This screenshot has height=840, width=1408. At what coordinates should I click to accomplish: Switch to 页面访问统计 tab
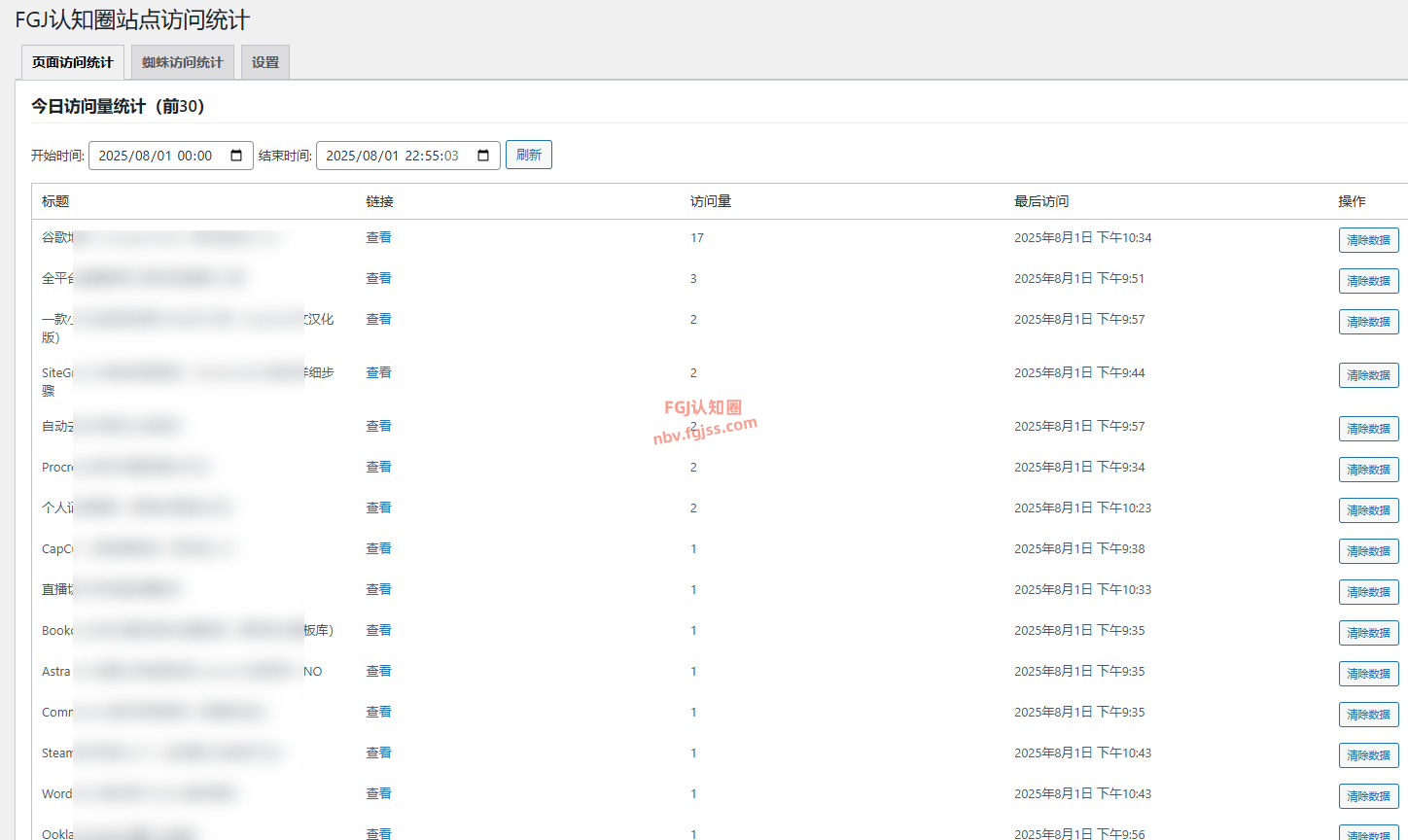[73, 62]
